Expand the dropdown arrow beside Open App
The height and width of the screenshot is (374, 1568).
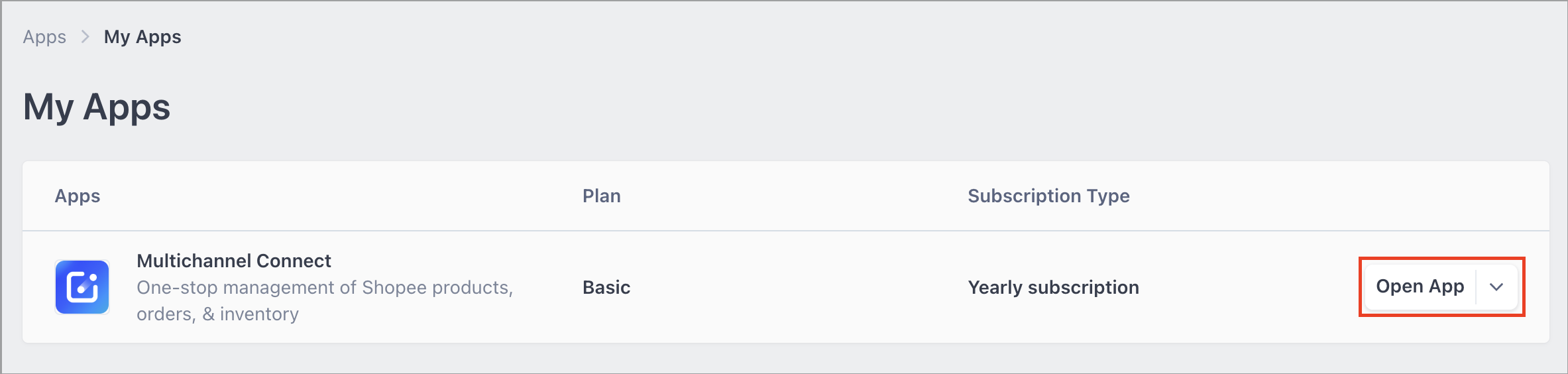pyautogui.click(x=1496, y=287)
